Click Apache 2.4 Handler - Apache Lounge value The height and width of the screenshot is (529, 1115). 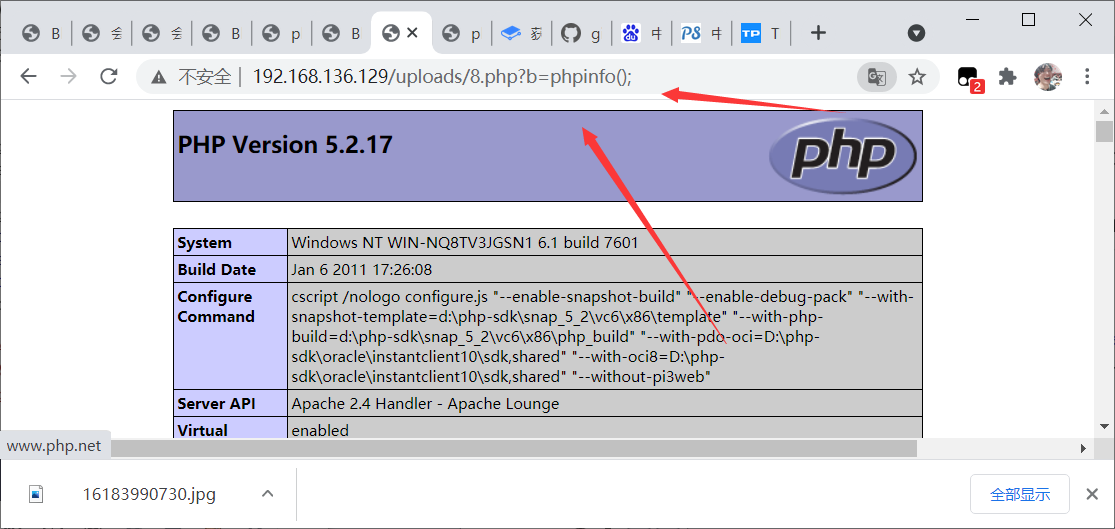coord(425,404)
